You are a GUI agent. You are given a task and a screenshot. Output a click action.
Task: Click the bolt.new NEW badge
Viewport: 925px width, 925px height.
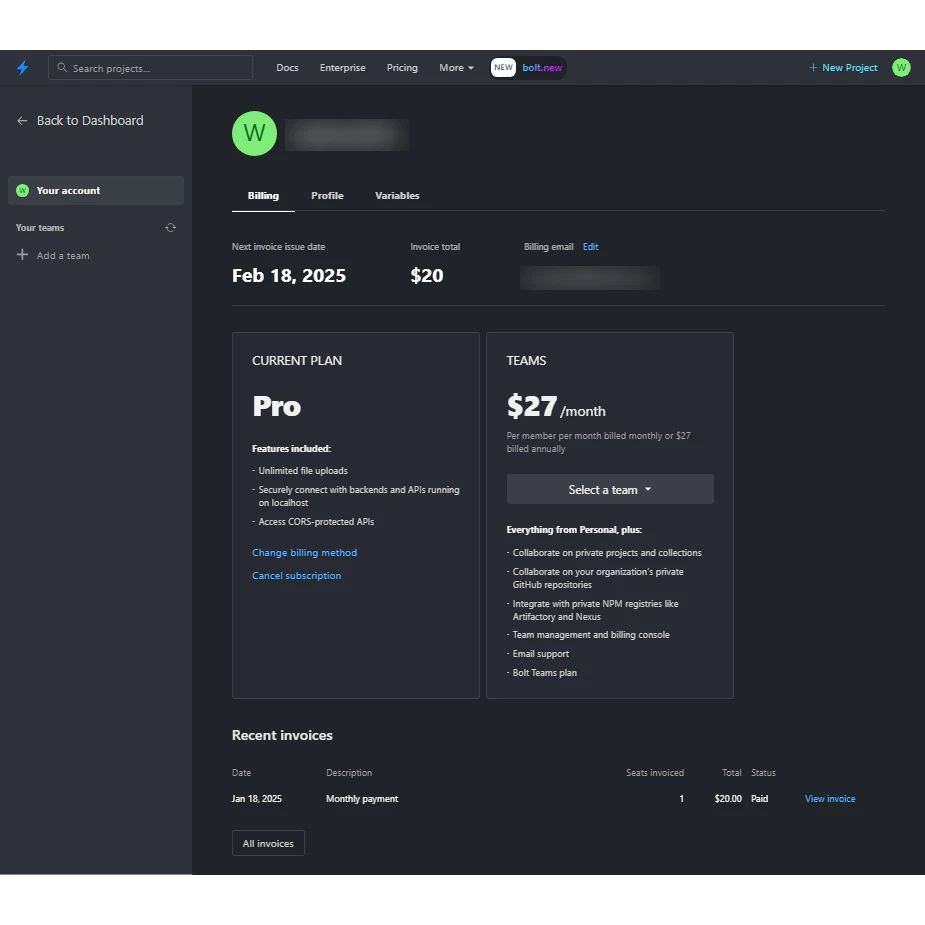528,68
